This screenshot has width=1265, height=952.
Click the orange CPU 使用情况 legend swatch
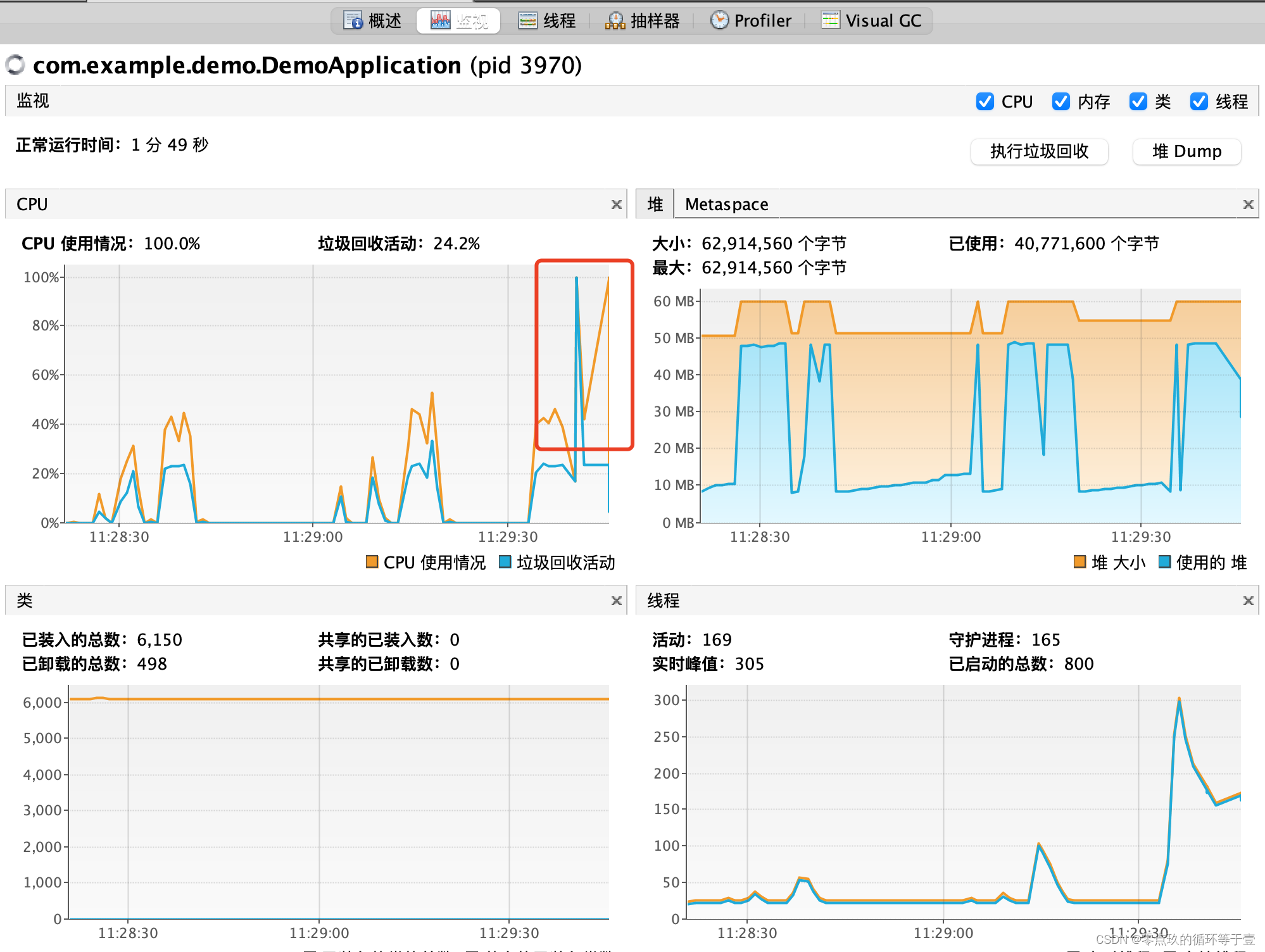[372, 561]
